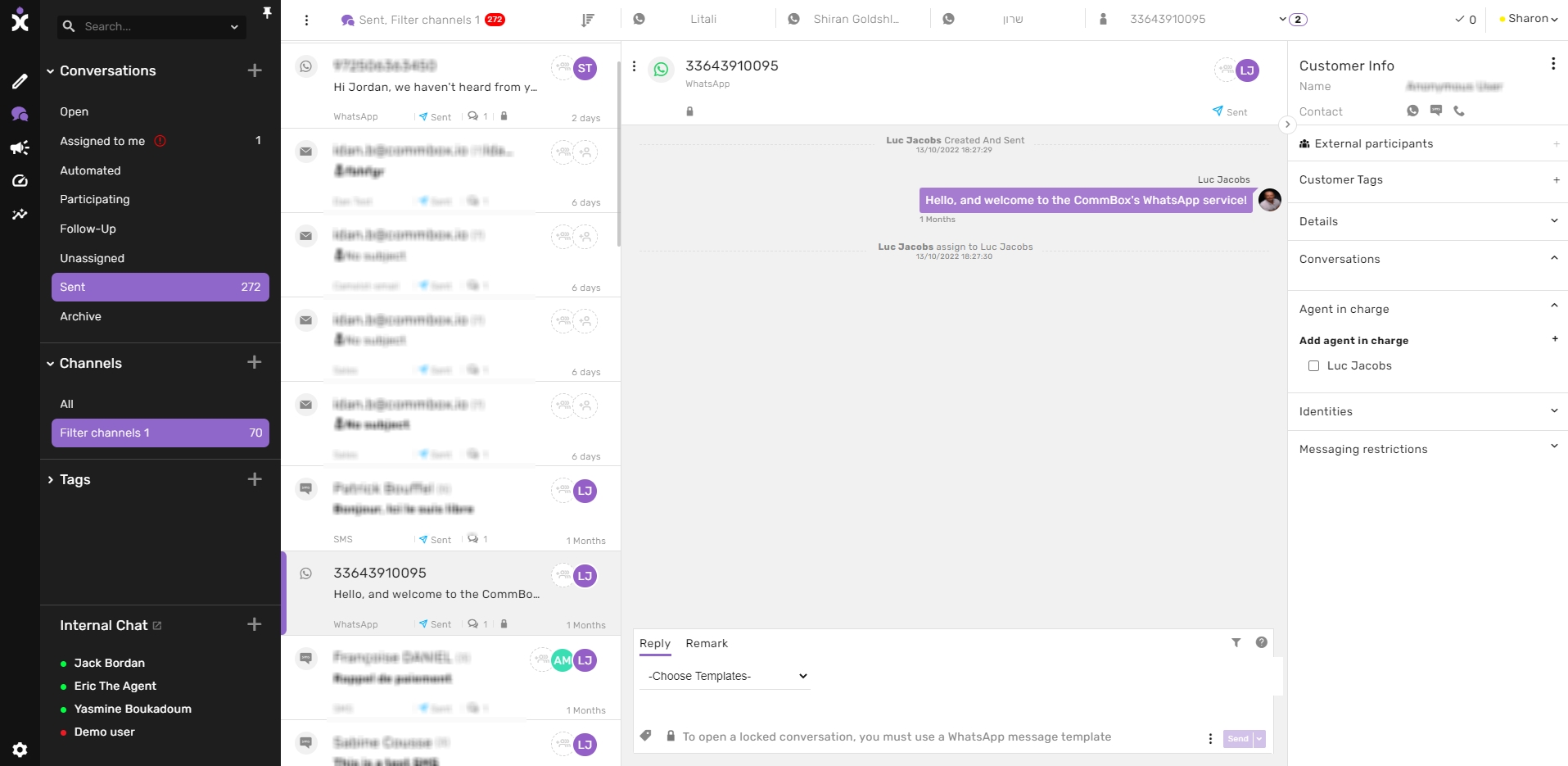Click Add agent in charge plus button

[x=1555, y=339]
